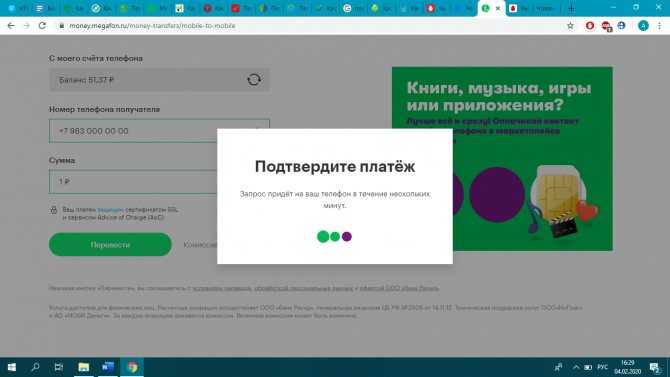Click the address bar URL
This screenshot has width=670, height=377.
pyautogui.click(x=153, y=26)
